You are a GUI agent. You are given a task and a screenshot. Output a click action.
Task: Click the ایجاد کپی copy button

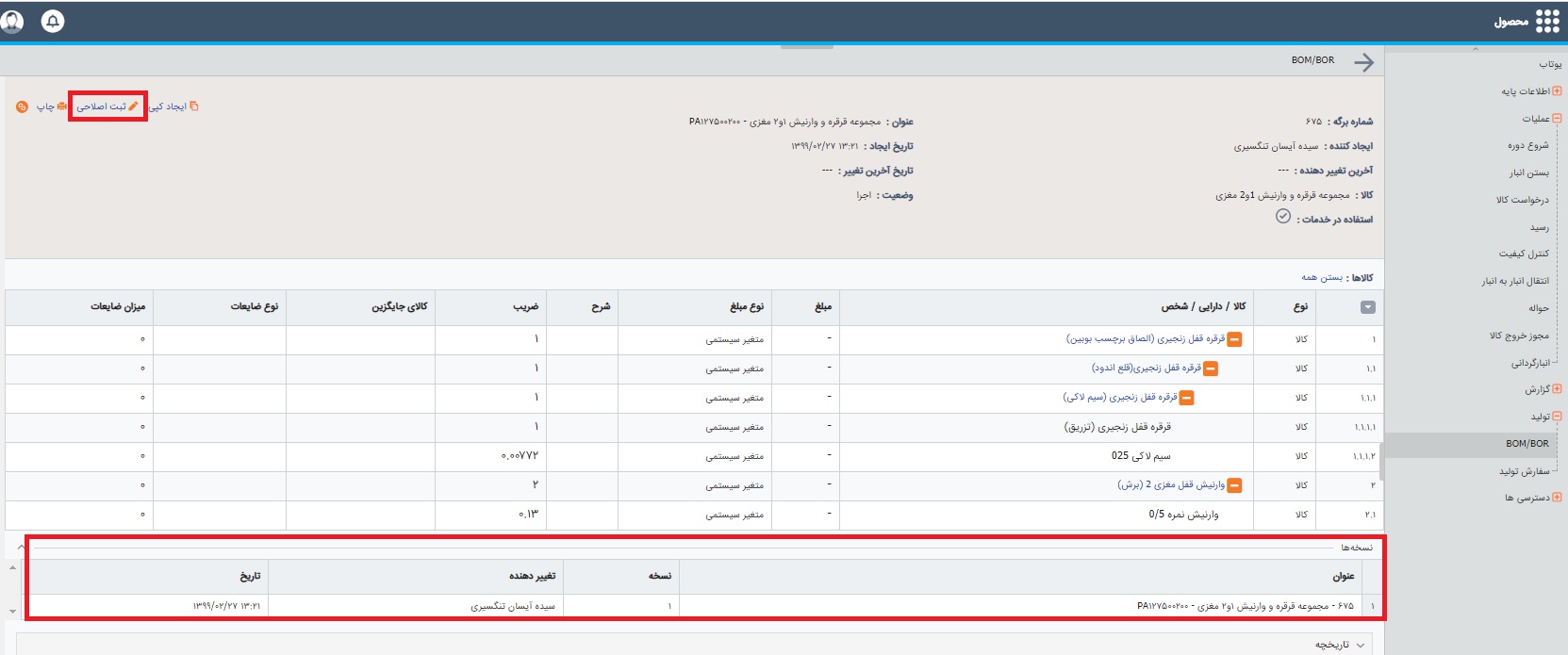click(x=173, y=106)
